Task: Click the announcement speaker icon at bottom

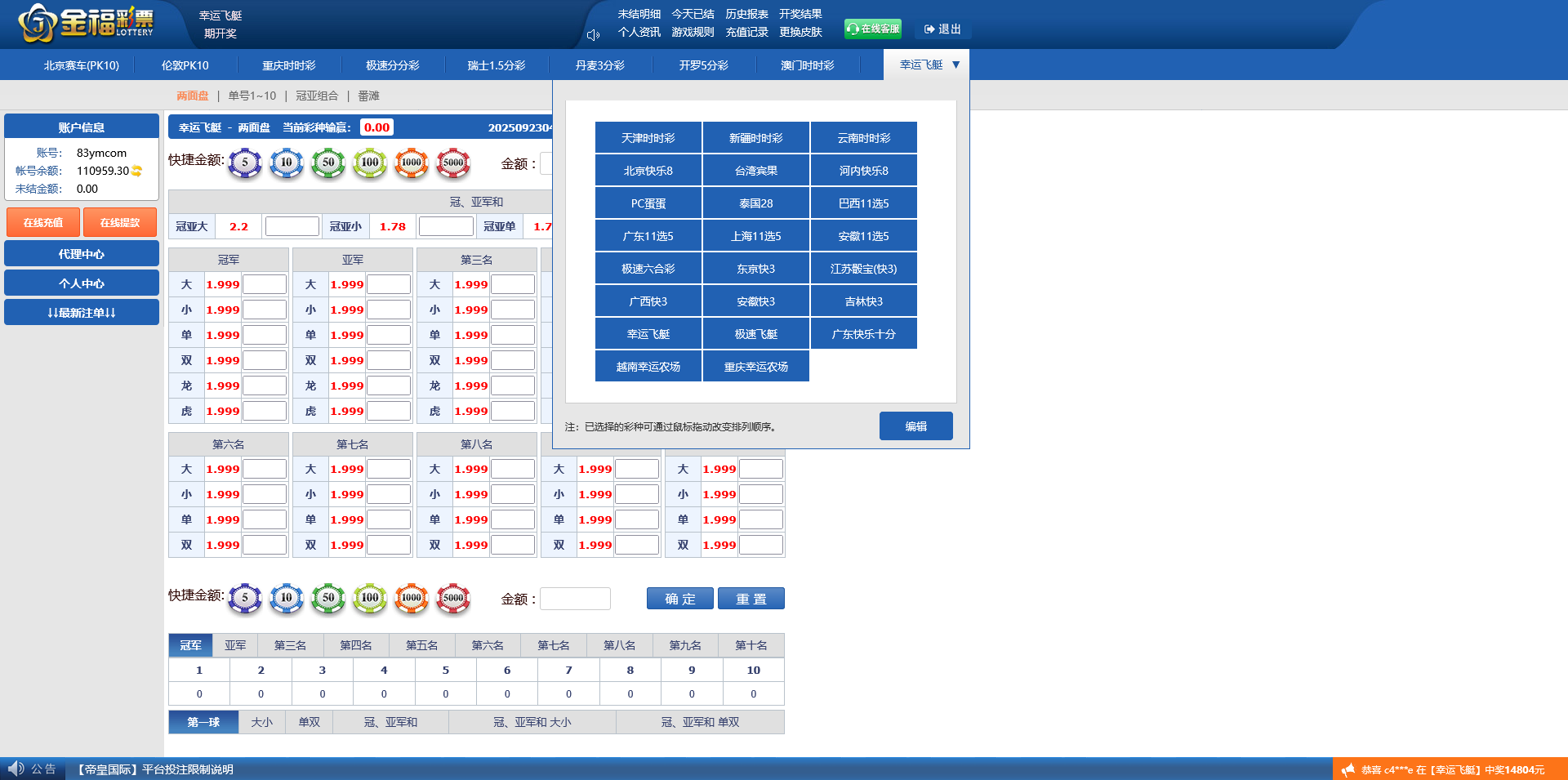Action: point(16,769)
